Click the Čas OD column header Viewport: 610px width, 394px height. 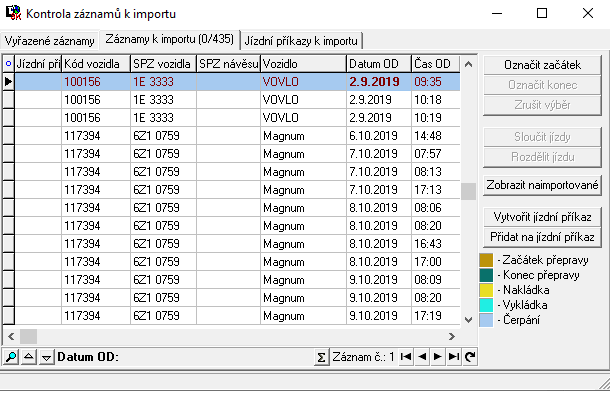click(436, 64)
